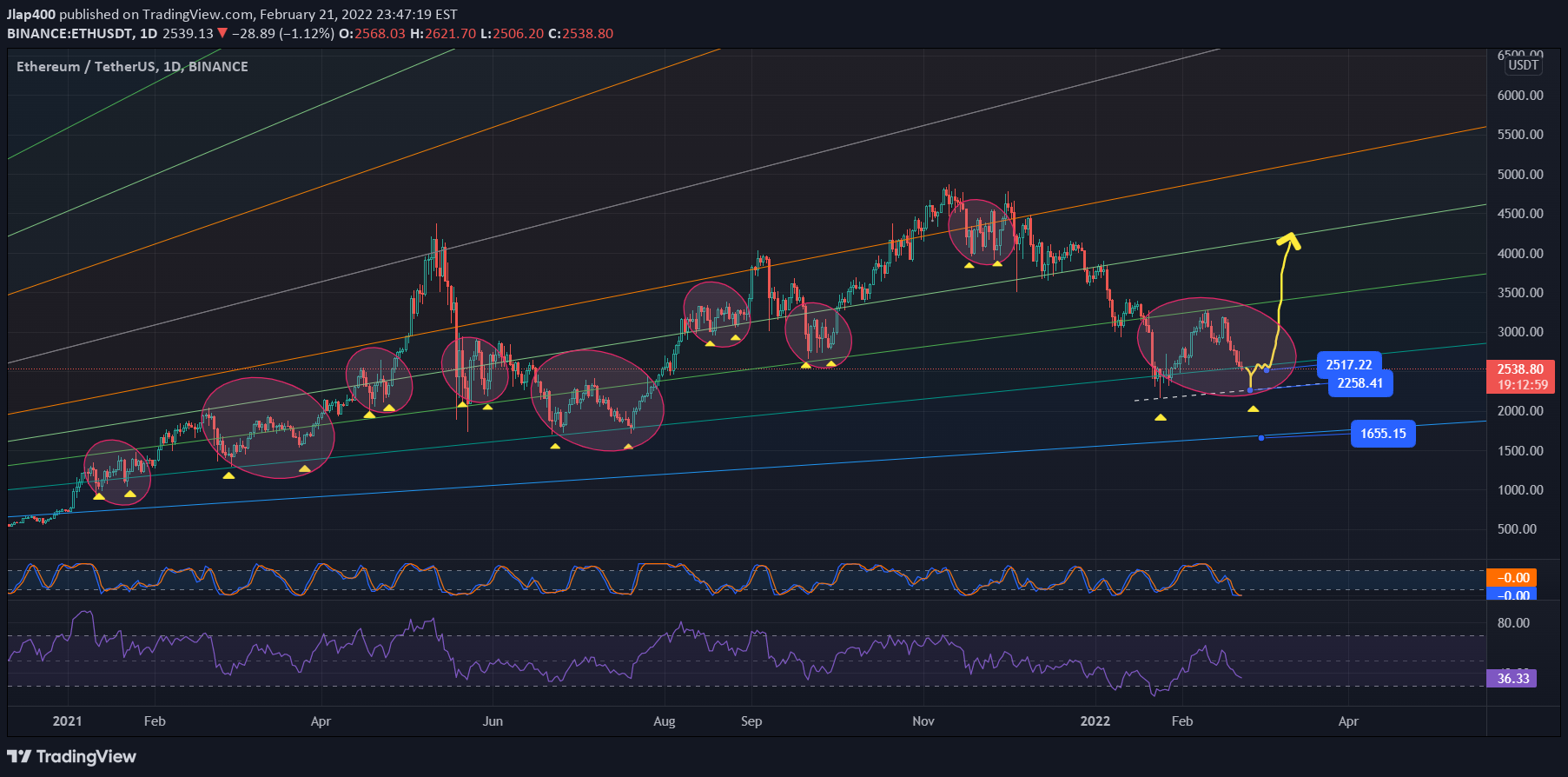
Task: Click the 2000.00 price axis label
Action: 1520,411
